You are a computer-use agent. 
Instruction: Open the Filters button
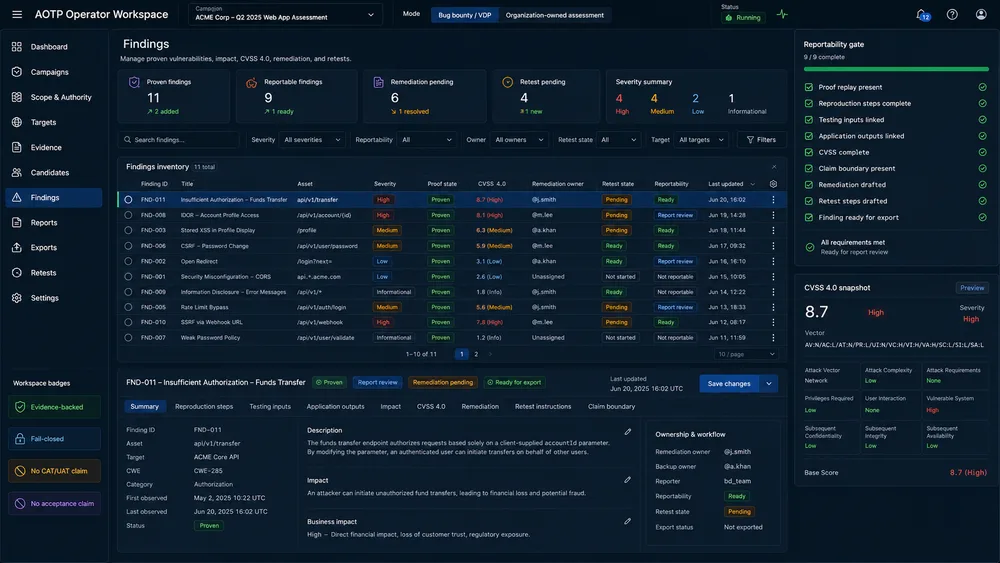(x=761, y=140)
